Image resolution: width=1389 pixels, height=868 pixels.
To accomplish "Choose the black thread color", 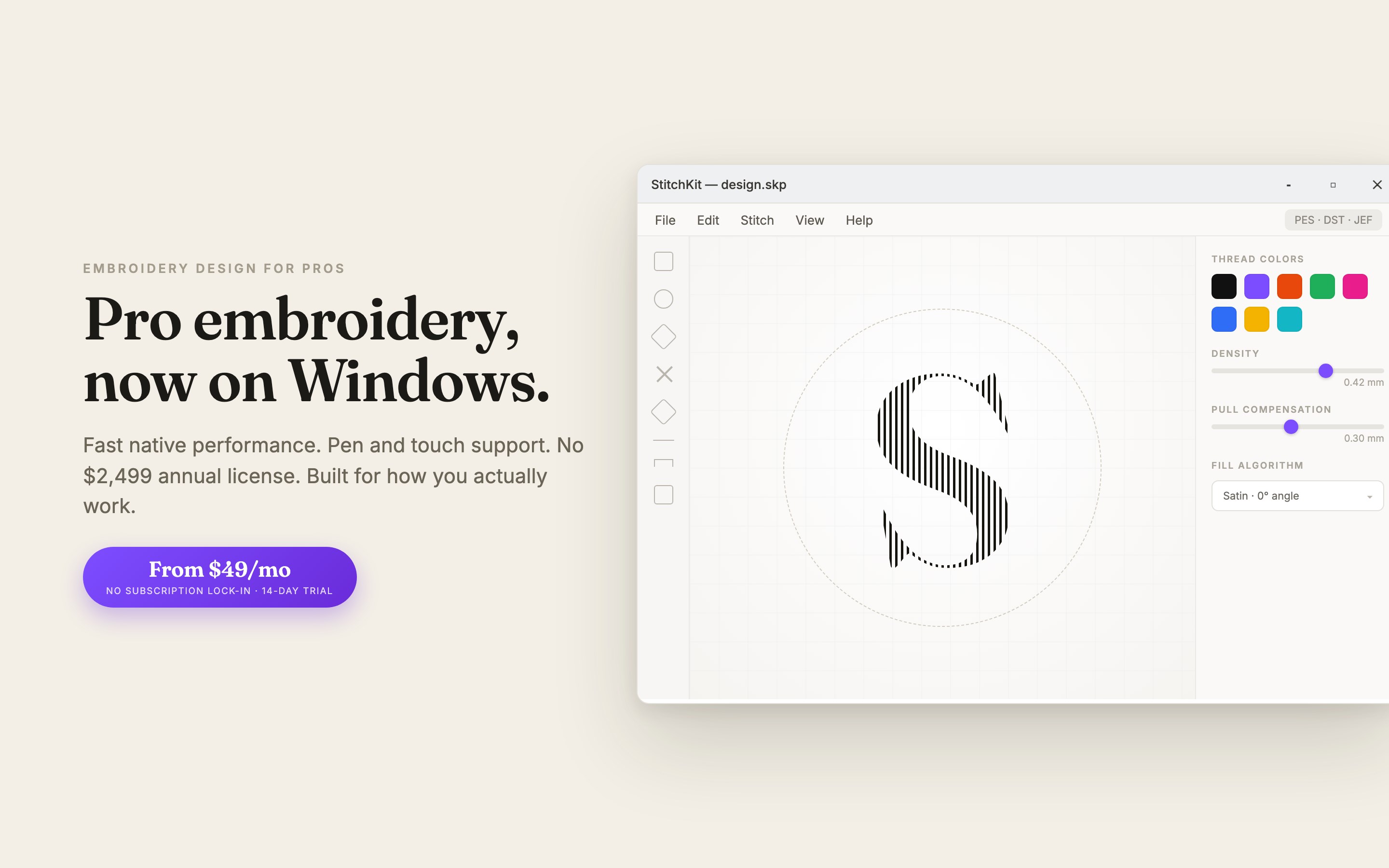I will [1224, 286].
